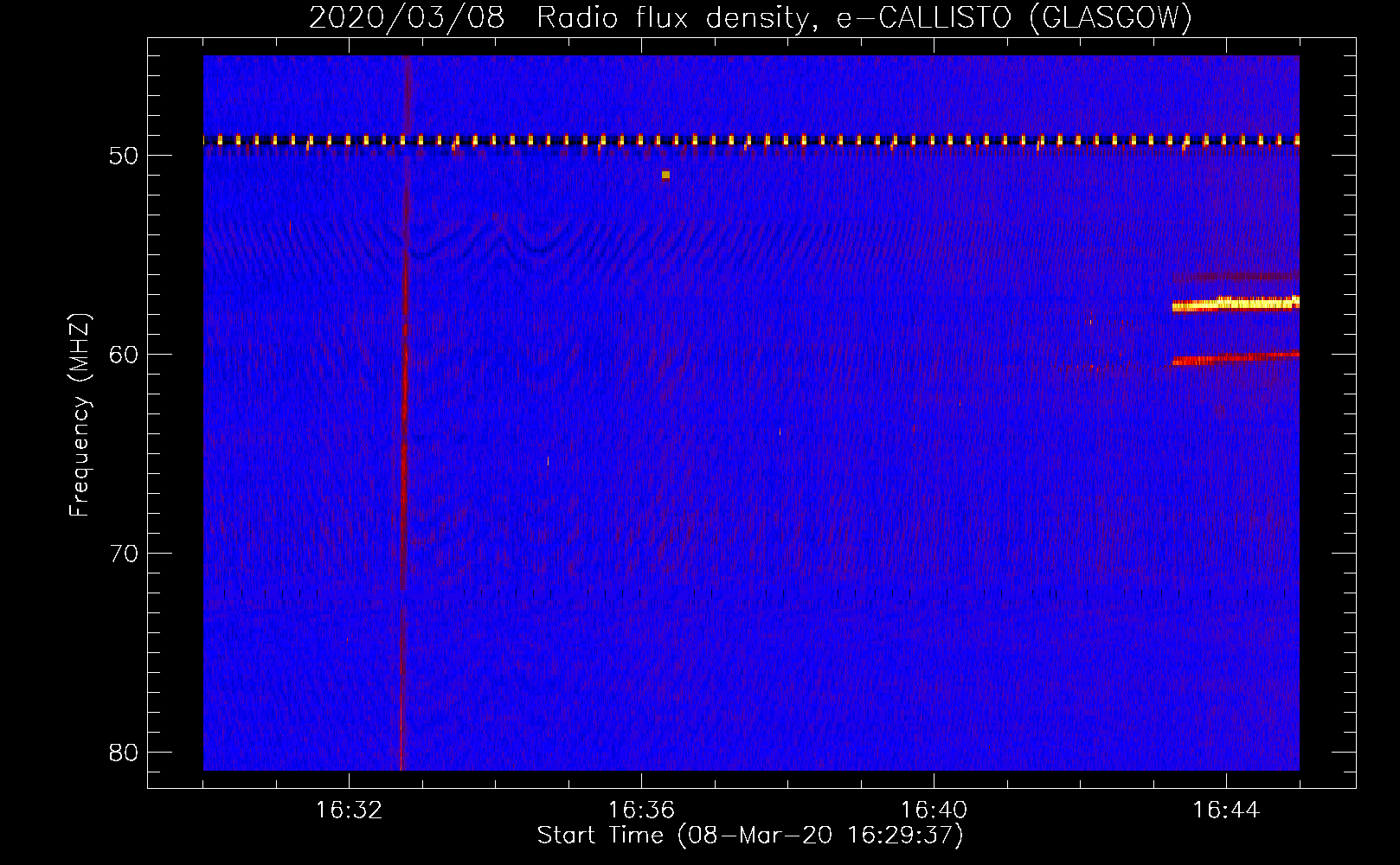Click the 60 frequency tick label
The image size is (1400, 865).
[125, 355]
